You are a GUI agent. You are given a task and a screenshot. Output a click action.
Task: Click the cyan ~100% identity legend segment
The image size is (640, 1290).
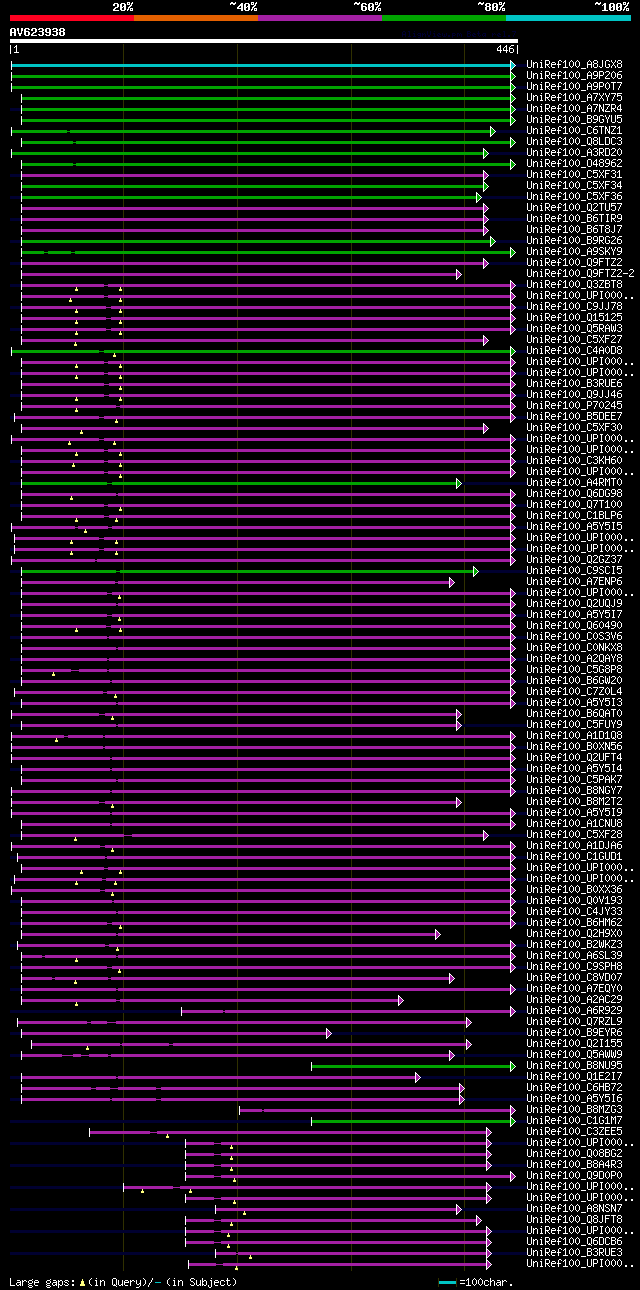[568, 18]
